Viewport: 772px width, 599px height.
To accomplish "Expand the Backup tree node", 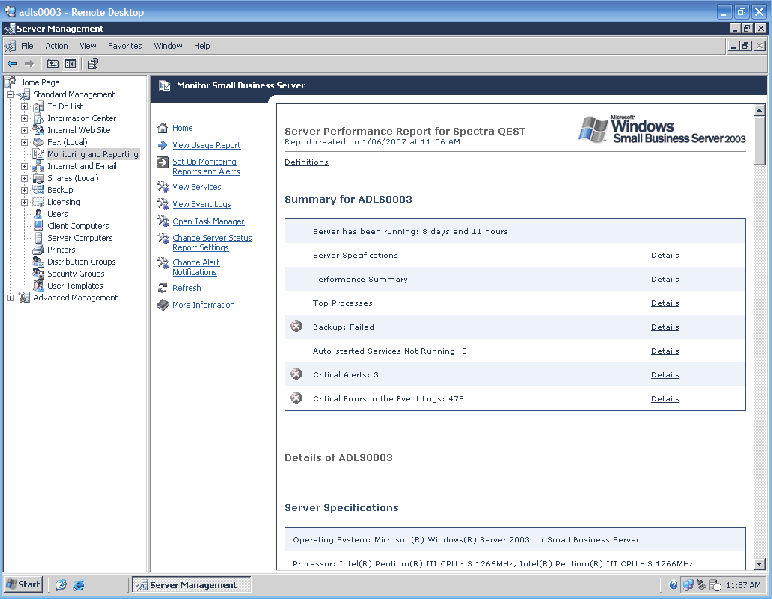I will 24,190.
